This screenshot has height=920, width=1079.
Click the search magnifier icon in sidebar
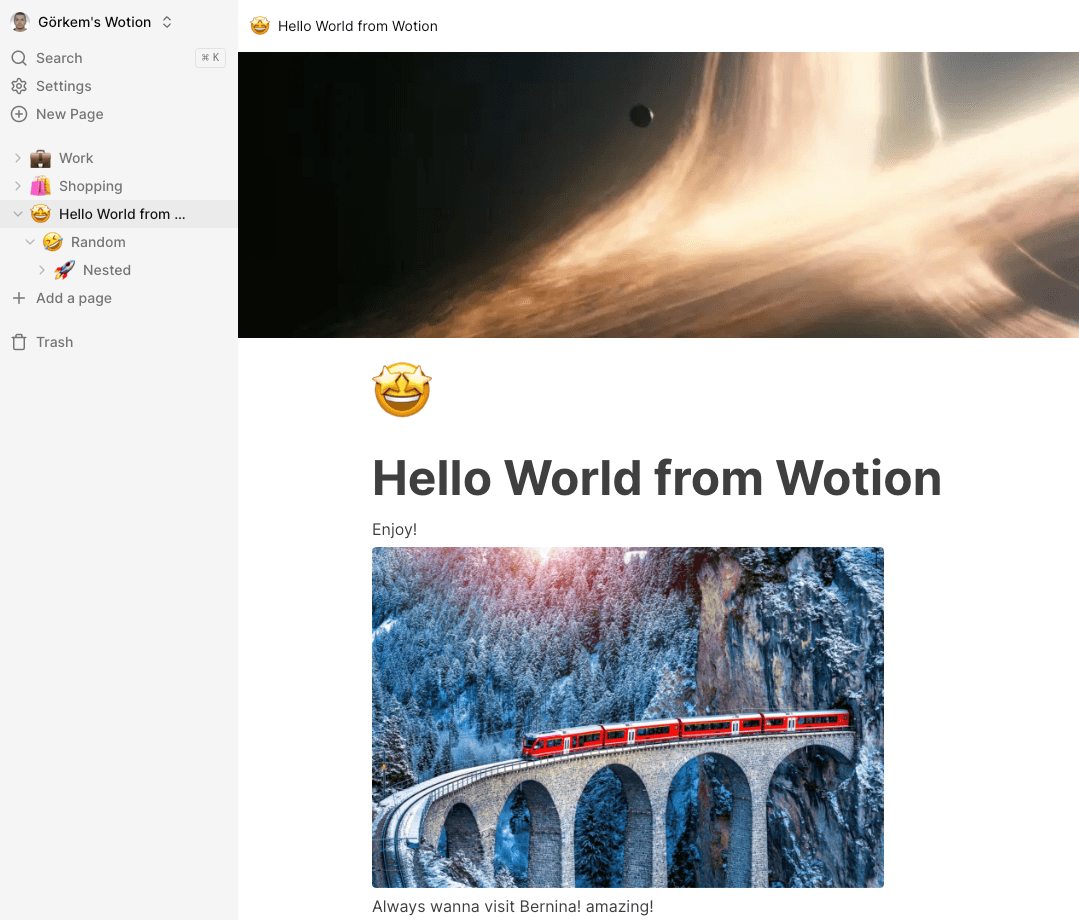pyautogui.click(x=19, y=58)
